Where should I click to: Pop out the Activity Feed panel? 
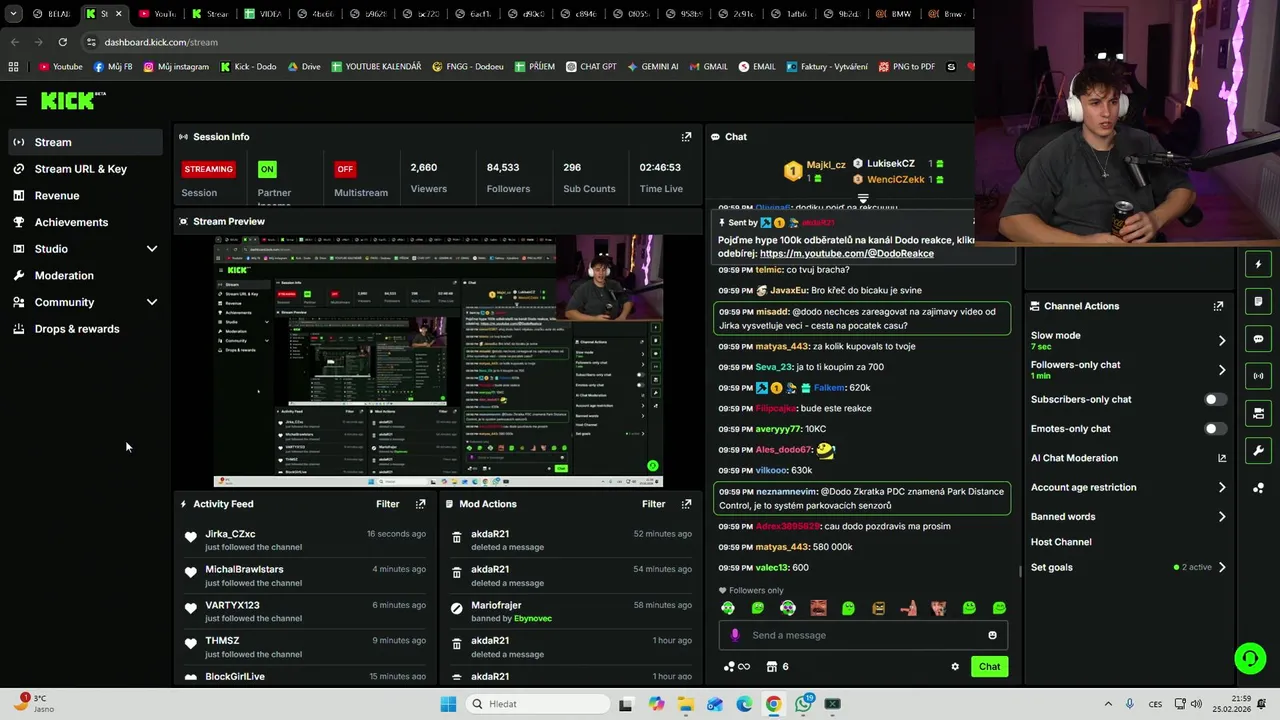420,504
